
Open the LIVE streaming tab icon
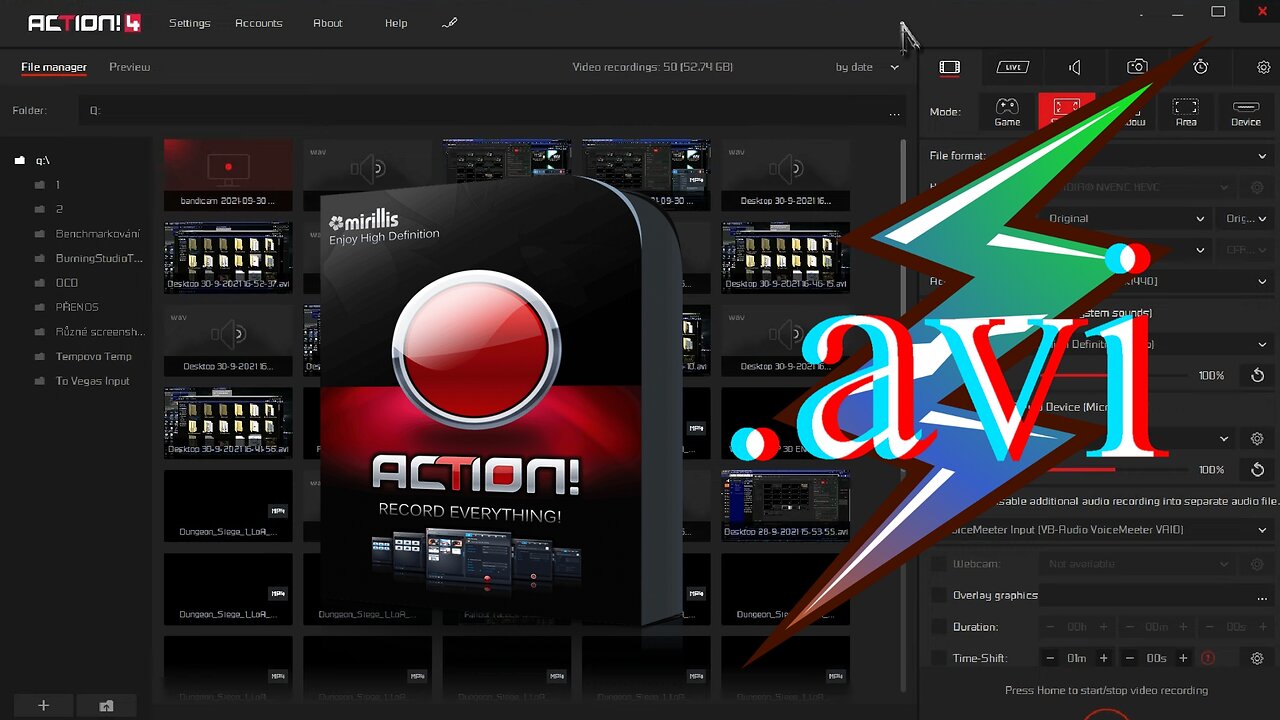point(1012,67)
